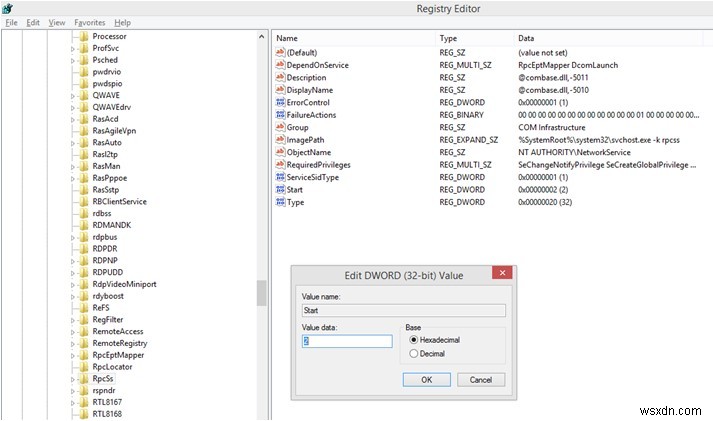
Task: Click the 'COM Infrastructure' data cell
Action: click(x=552, y=127)
